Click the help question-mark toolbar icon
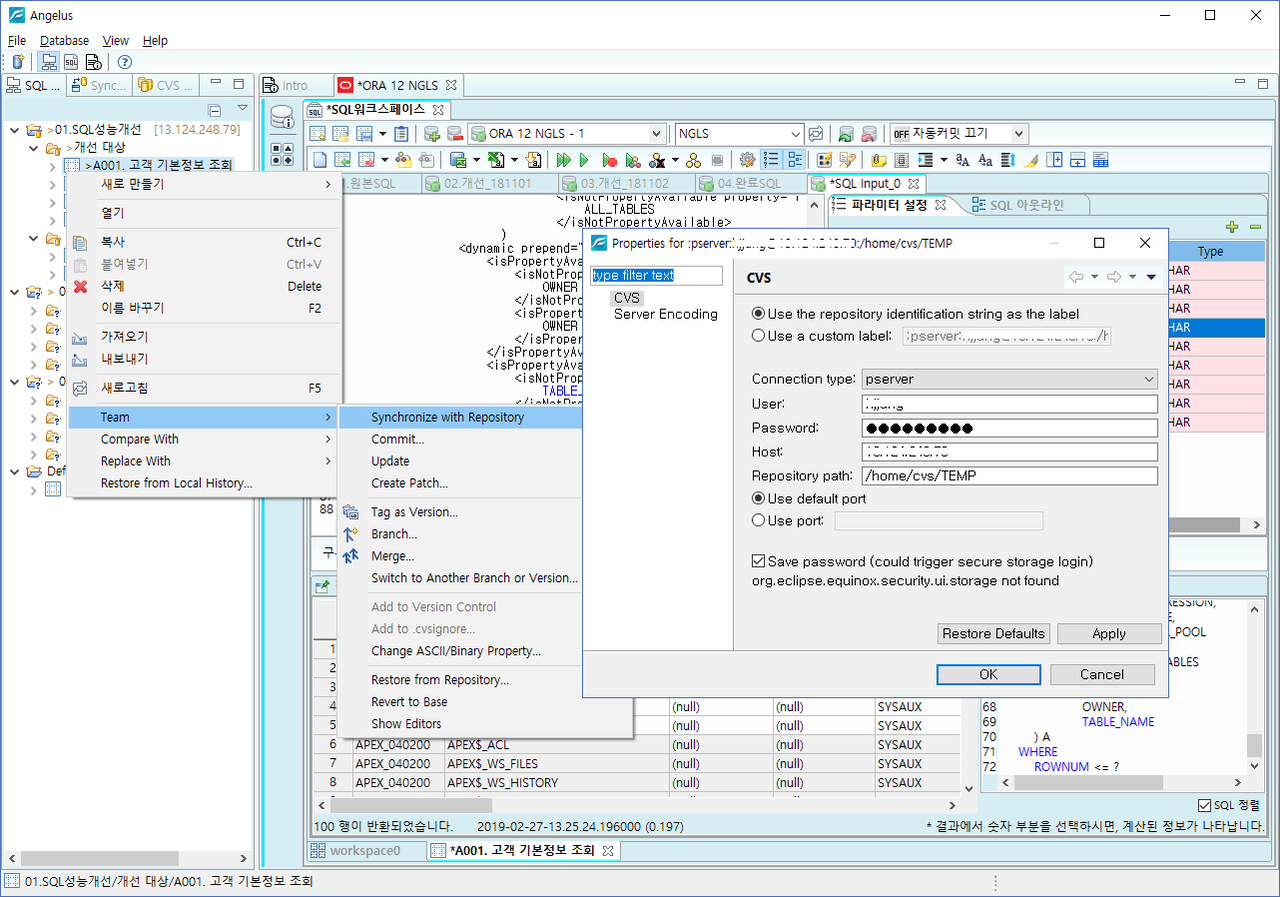 click(x=125, y=62)
